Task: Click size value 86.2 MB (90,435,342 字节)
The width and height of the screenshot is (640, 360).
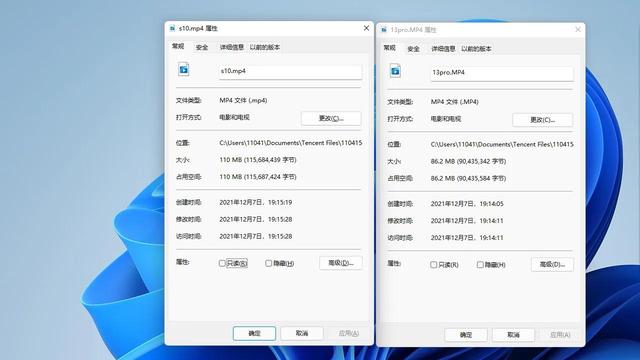Action: tap(469, 162)
